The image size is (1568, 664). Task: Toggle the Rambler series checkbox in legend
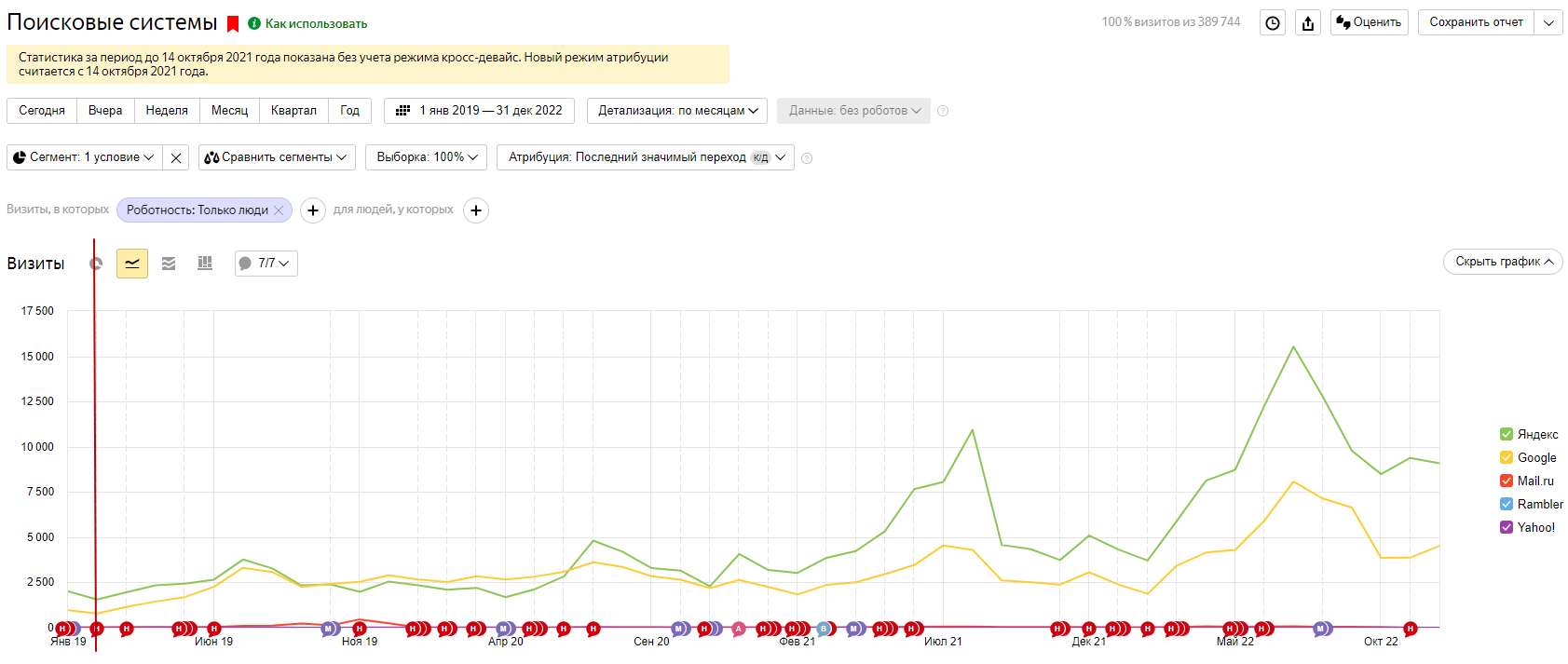pyautogui.click(x=1507, y=504)
